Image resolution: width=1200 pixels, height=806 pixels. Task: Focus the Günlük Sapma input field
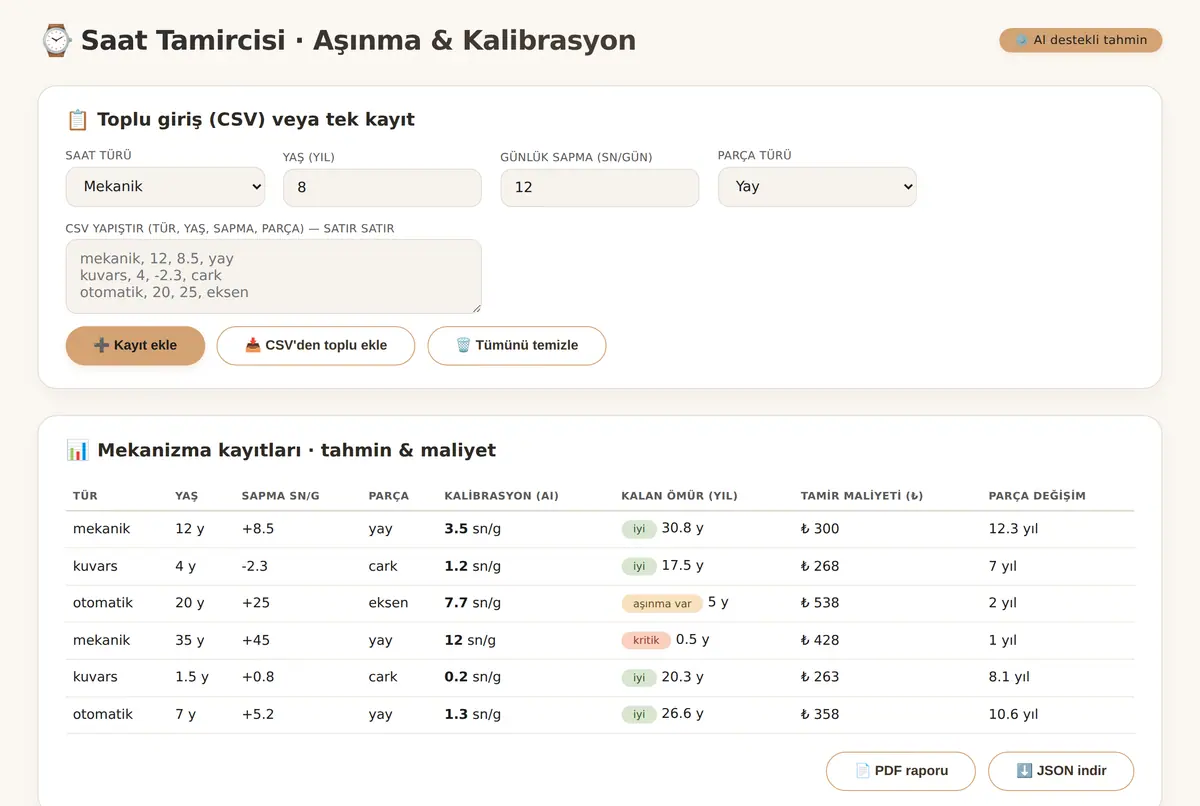click(600, 188)
